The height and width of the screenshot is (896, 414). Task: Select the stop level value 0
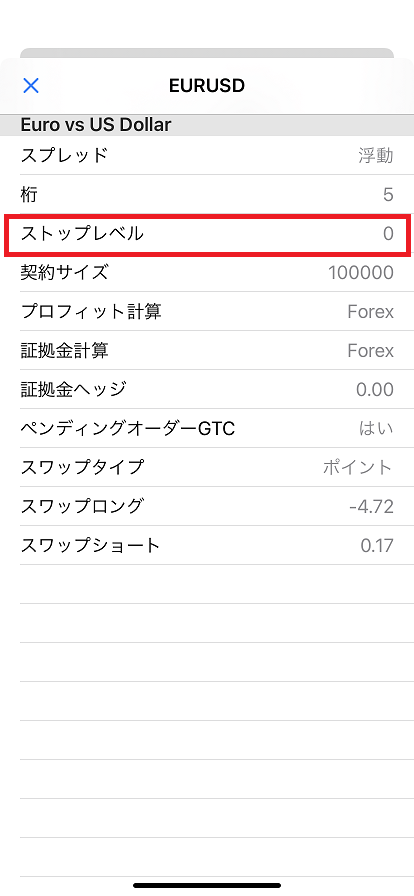click(388, 234)
